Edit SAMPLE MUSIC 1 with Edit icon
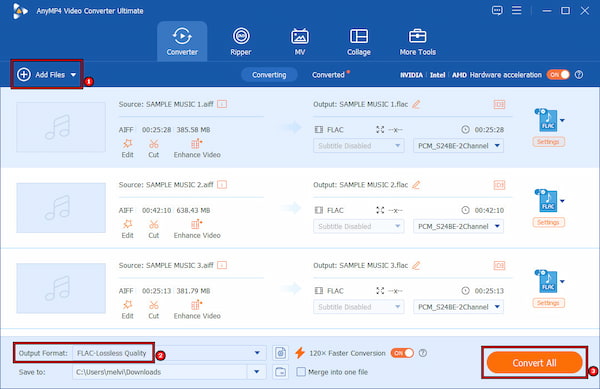600x389 pixels. [x=127, y=148]
